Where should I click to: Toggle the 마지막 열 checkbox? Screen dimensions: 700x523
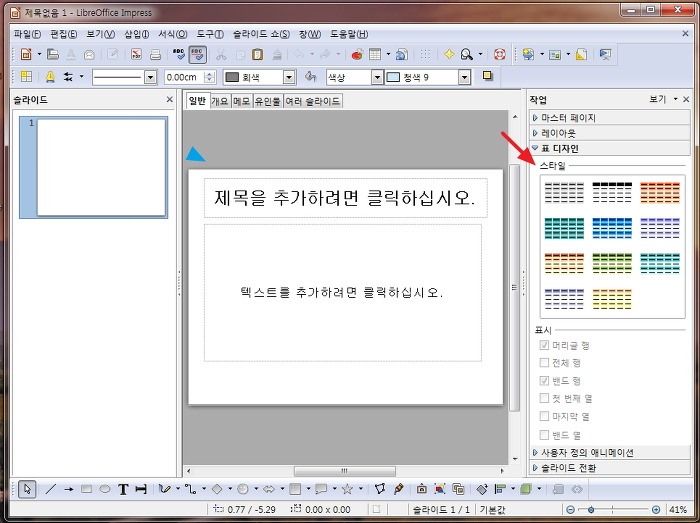tap(544, 416)
